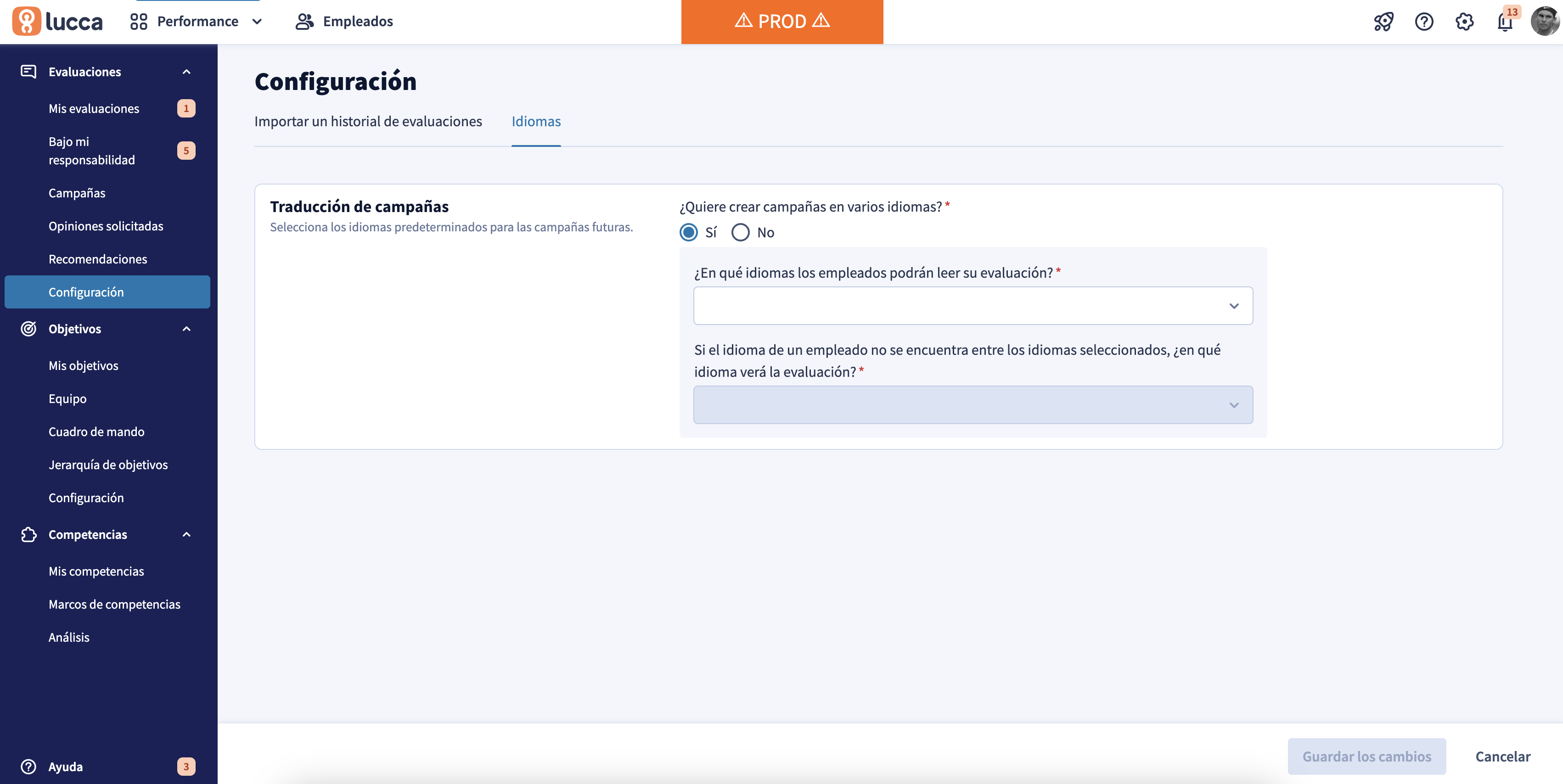Screen dimensions: 1563x784
Task: Open Recomendaciones in sidebar
Action: [x=107, y=259]
